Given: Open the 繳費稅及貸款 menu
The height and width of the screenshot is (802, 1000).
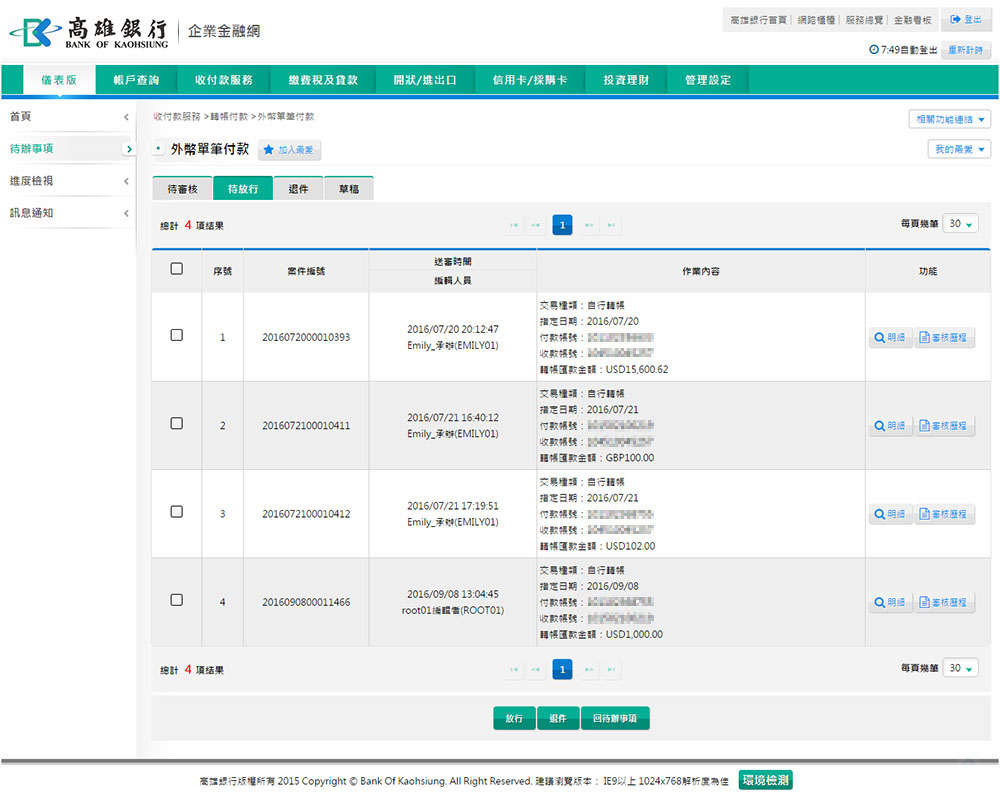Looking at the screenshot, I should click(x=323, y=80).
